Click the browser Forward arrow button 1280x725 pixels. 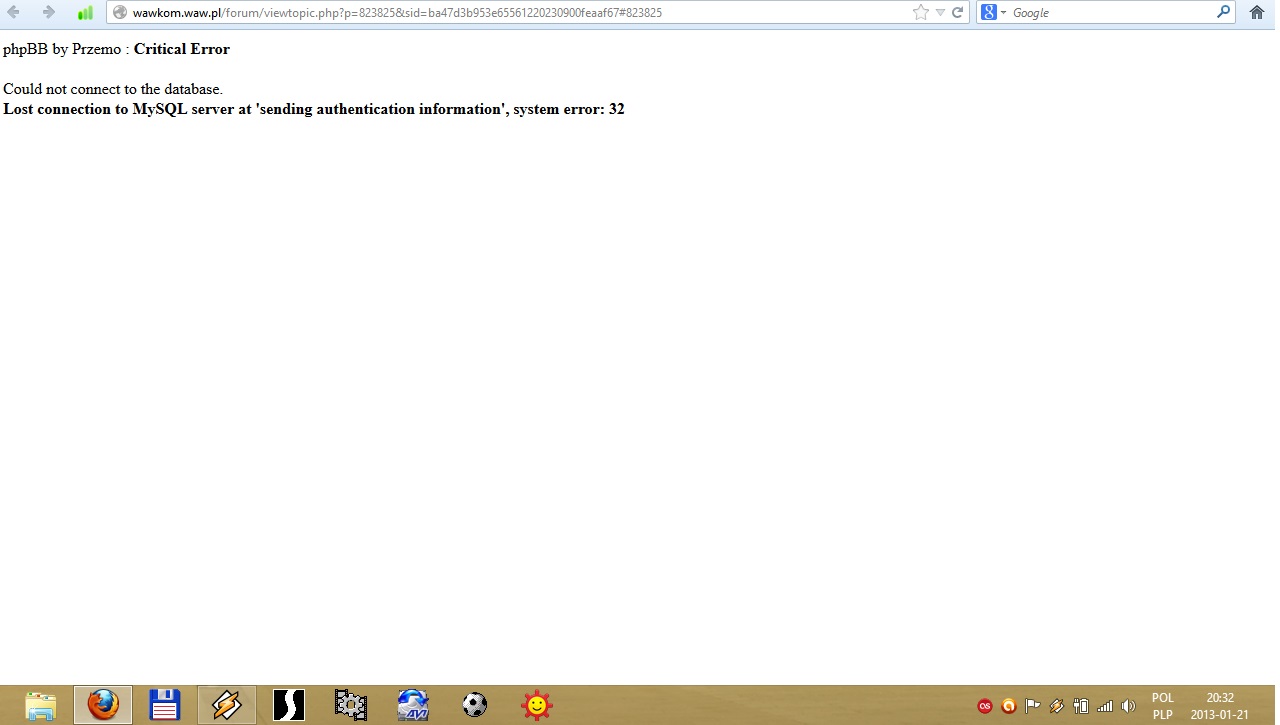48,13
